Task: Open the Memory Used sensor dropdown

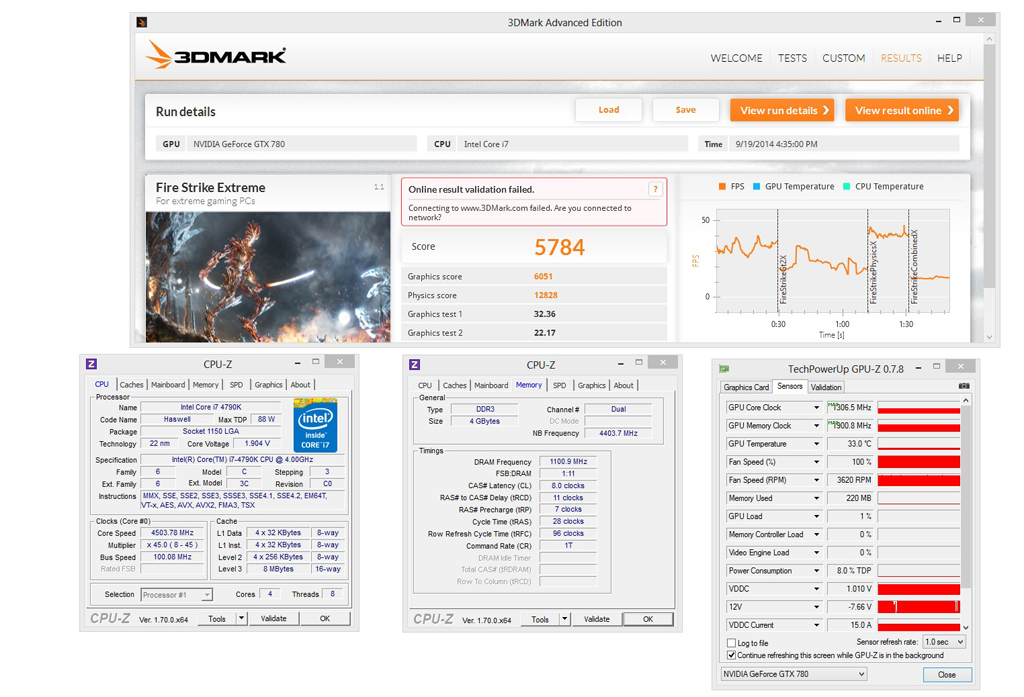Action: [x=816, y=498]
